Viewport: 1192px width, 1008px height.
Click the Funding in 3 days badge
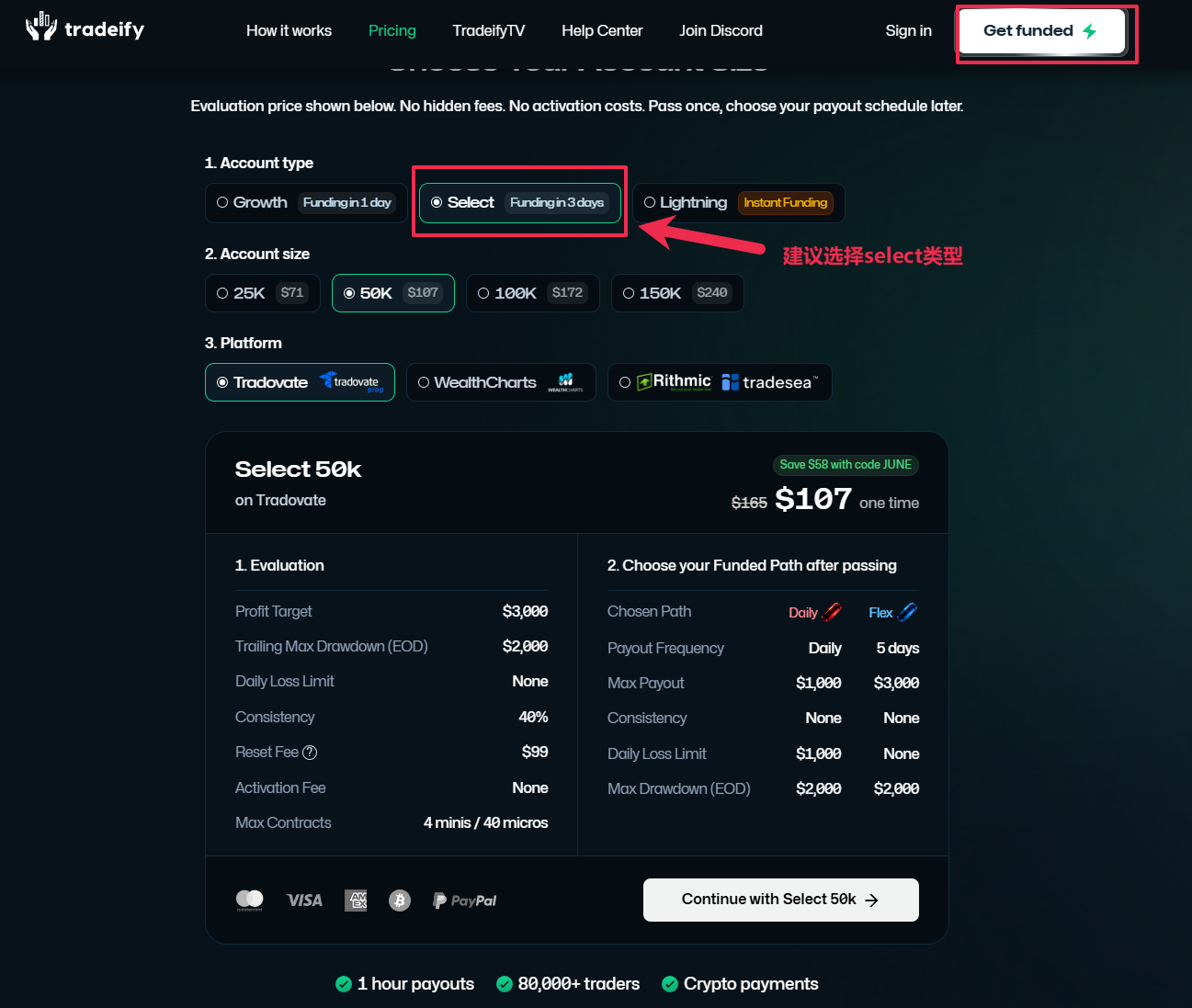[x=557, y=202]
